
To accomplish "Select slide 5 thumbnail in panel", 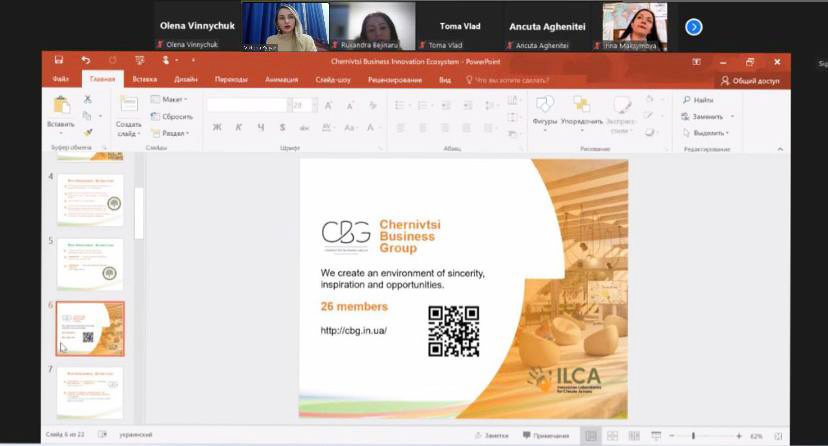I will pos(90,263).
